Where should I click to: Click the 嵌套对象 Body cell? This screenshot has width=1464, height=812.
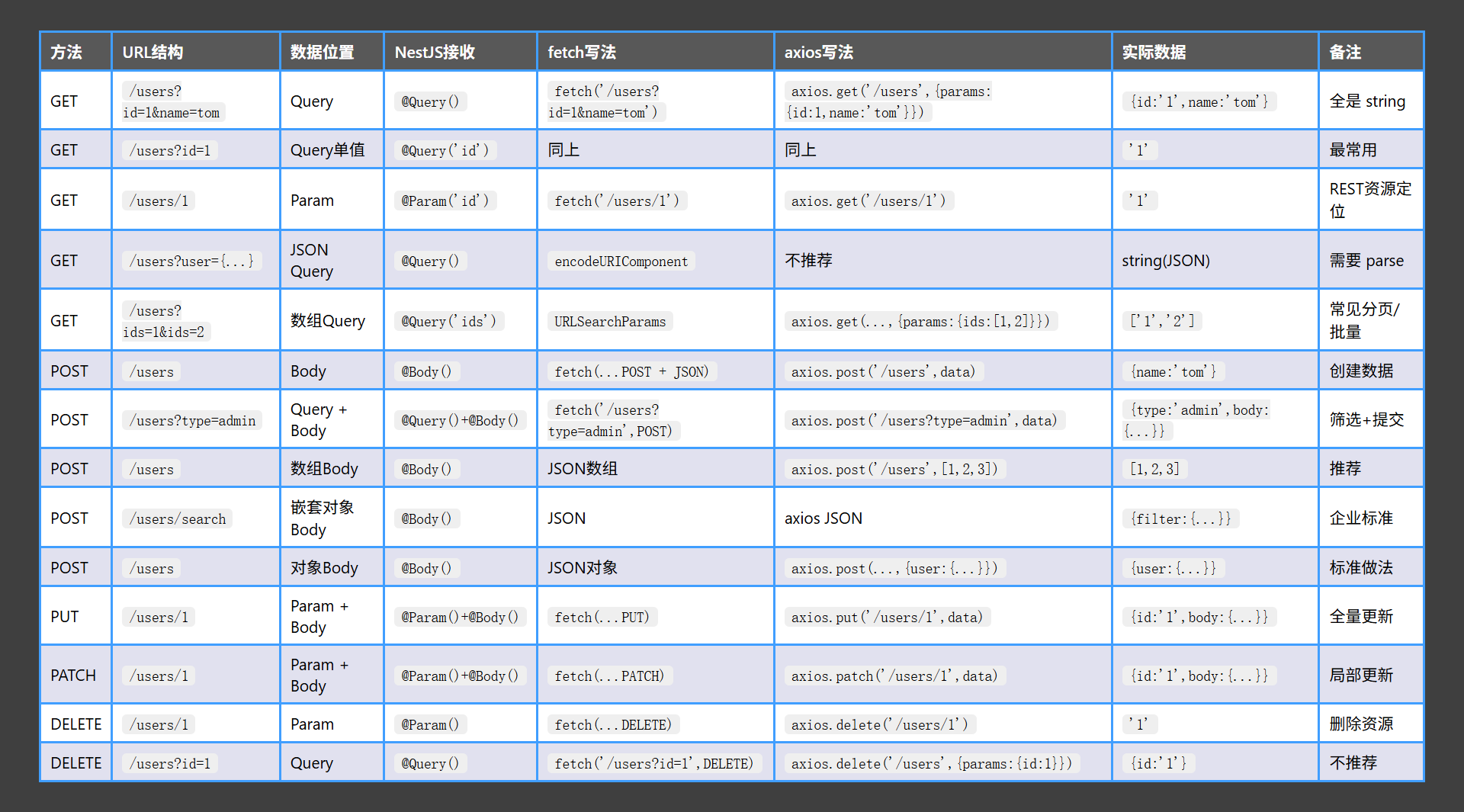tap(332, 518)
